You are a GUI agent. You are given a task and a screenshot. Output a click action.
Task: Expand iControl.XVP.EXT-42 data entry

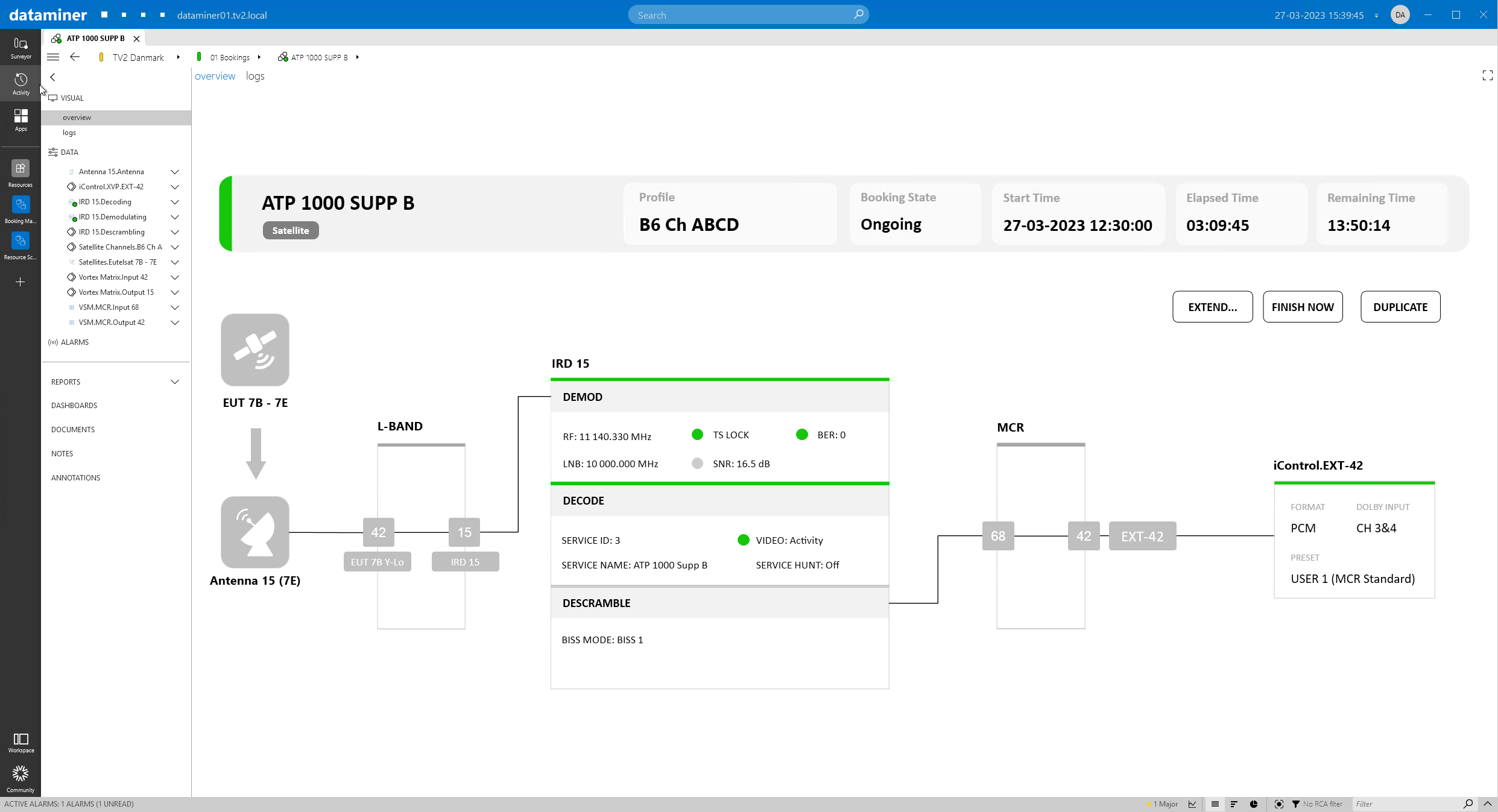(x=175, y=187)
